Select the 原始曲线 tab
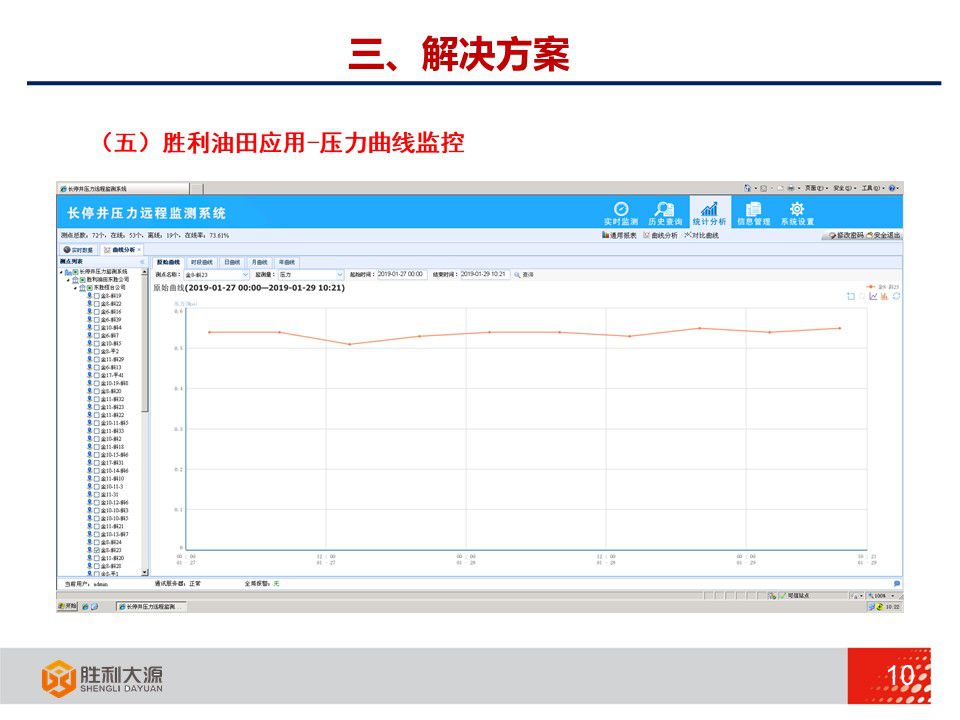 (x=168, y=262)
